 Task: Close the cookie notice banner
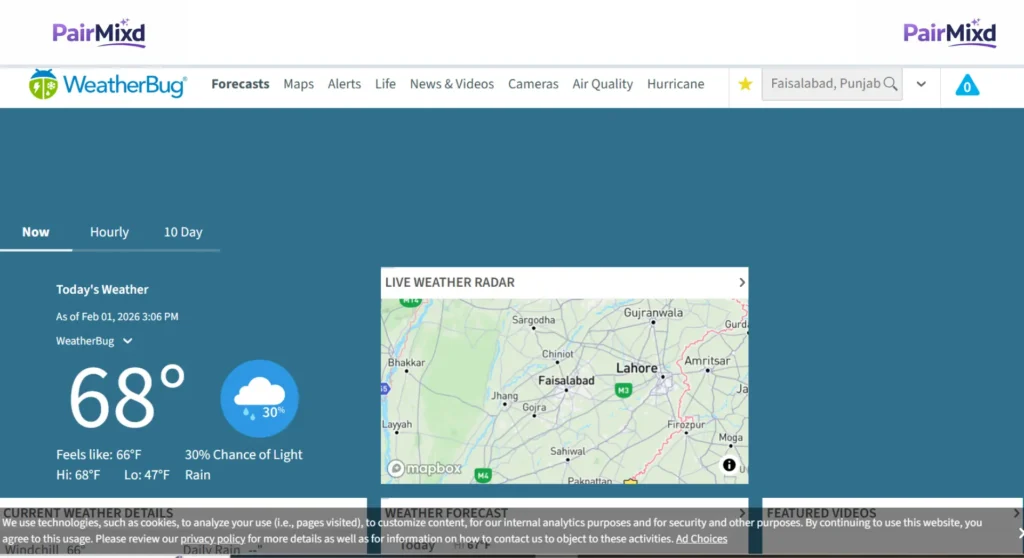click(1019, 533)
